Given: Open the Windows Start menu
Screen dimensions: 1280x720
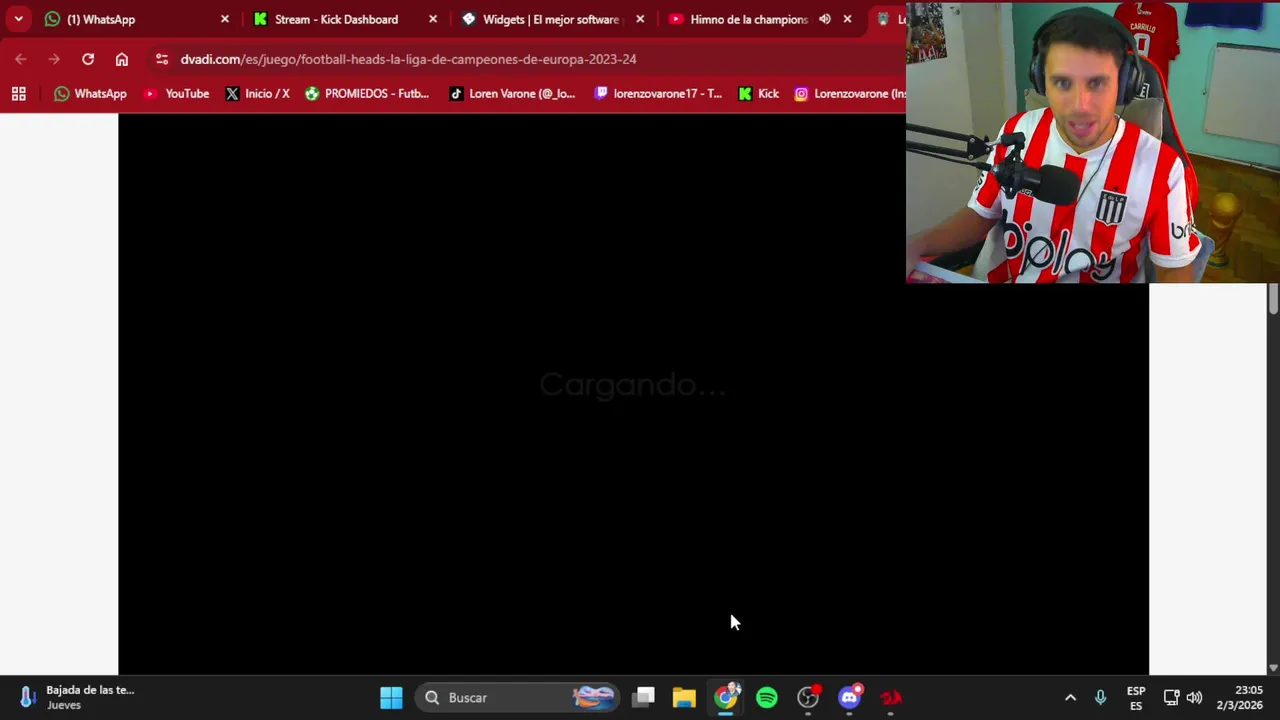Looking at the screenshot, I should [391, 697].
